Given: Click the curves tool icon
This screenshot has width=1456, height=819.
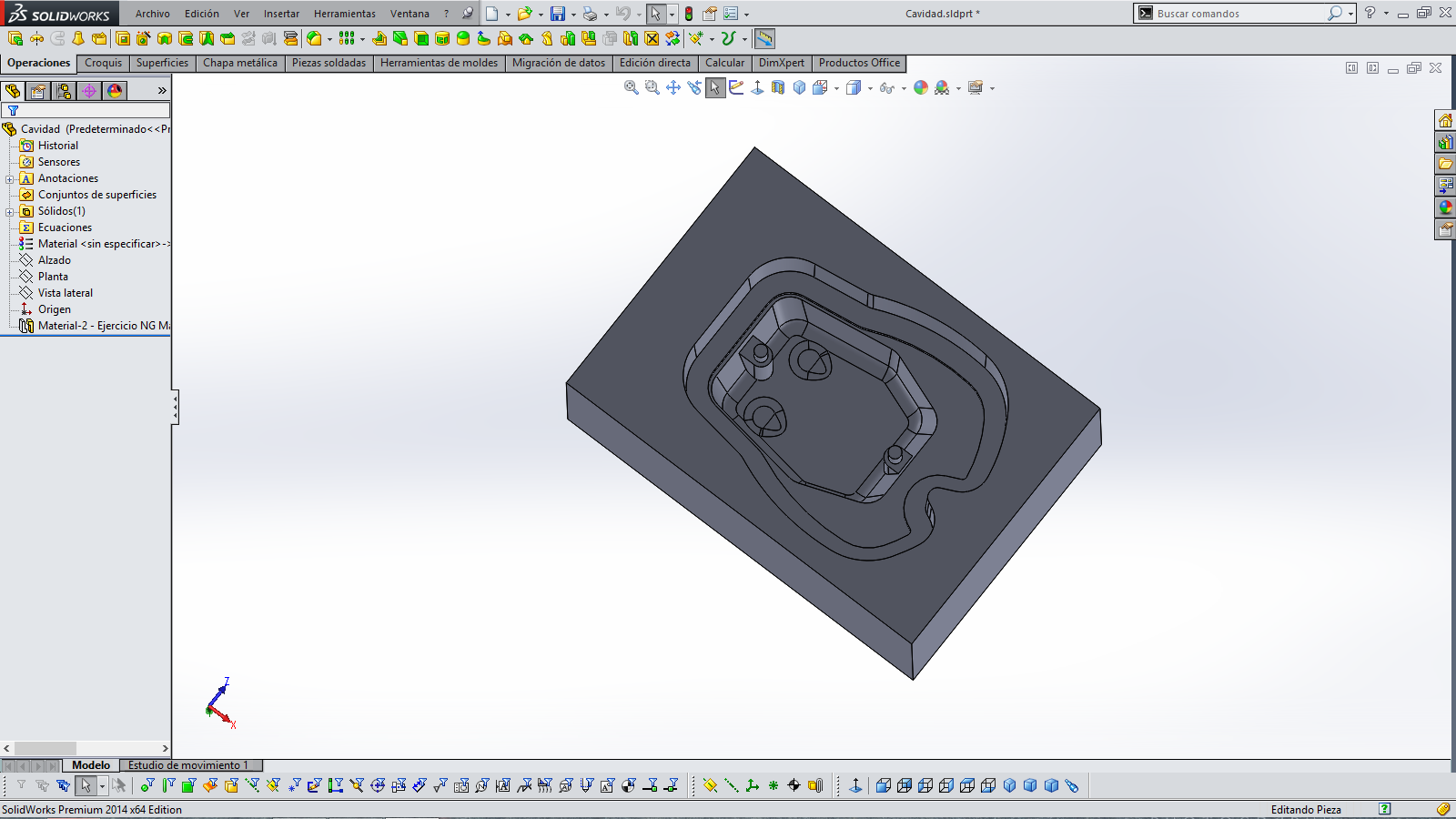Looking at the screenshot, I should [x=728, y=38].
